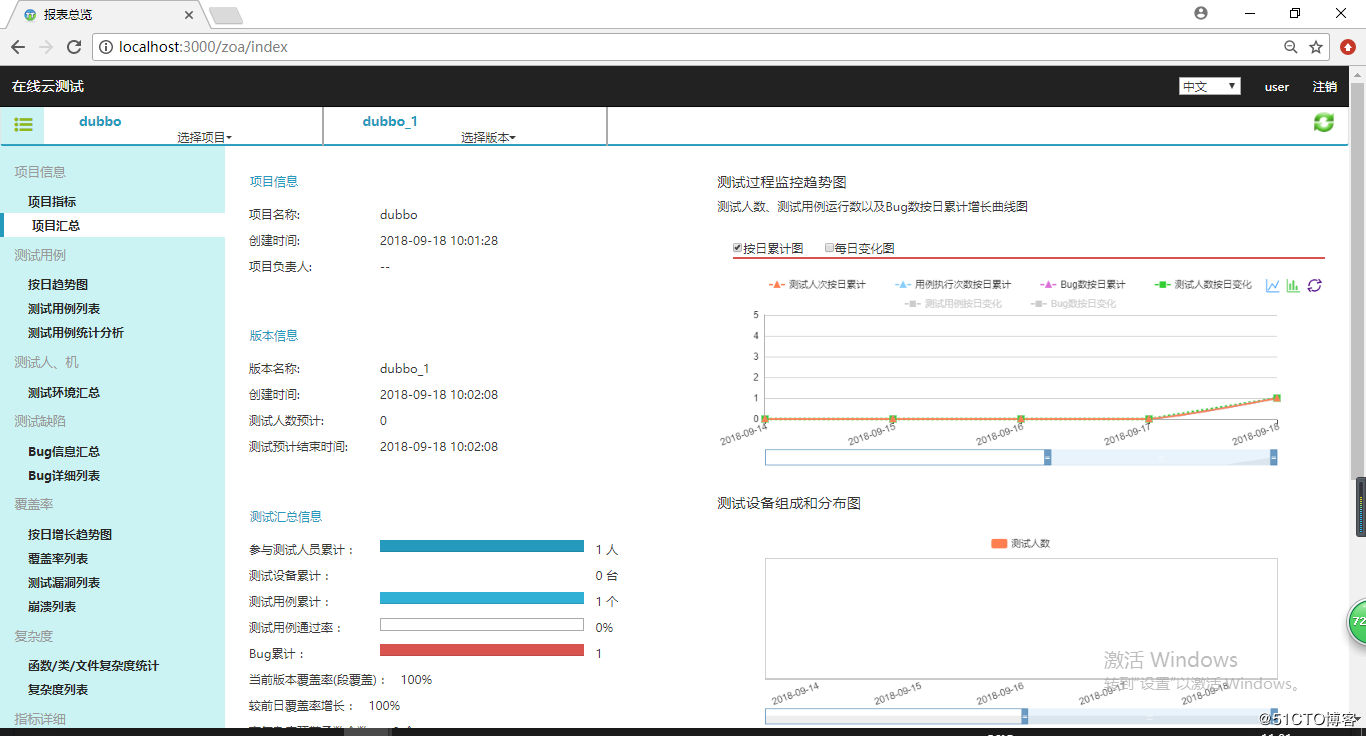Go back in browser history
1366x736 pixels.
point(18,47)
